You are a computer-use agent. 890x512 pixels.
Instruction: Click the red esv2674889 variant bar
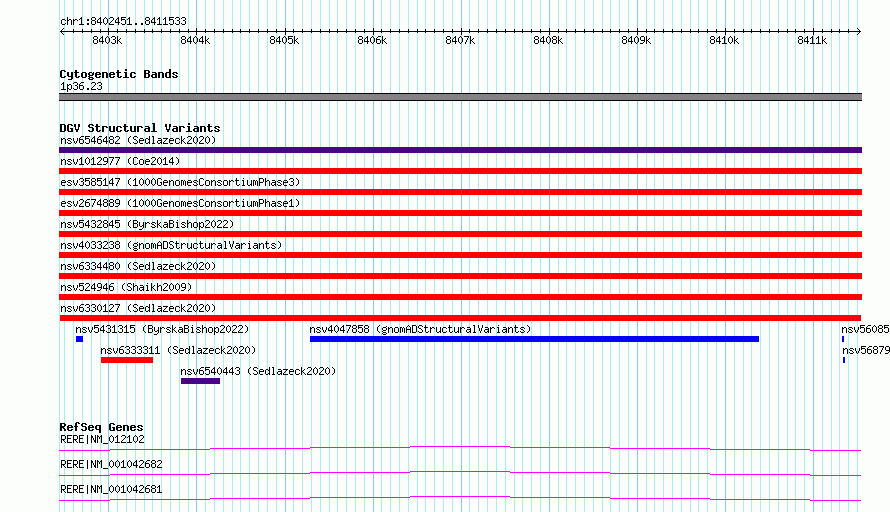coord(460,213)
